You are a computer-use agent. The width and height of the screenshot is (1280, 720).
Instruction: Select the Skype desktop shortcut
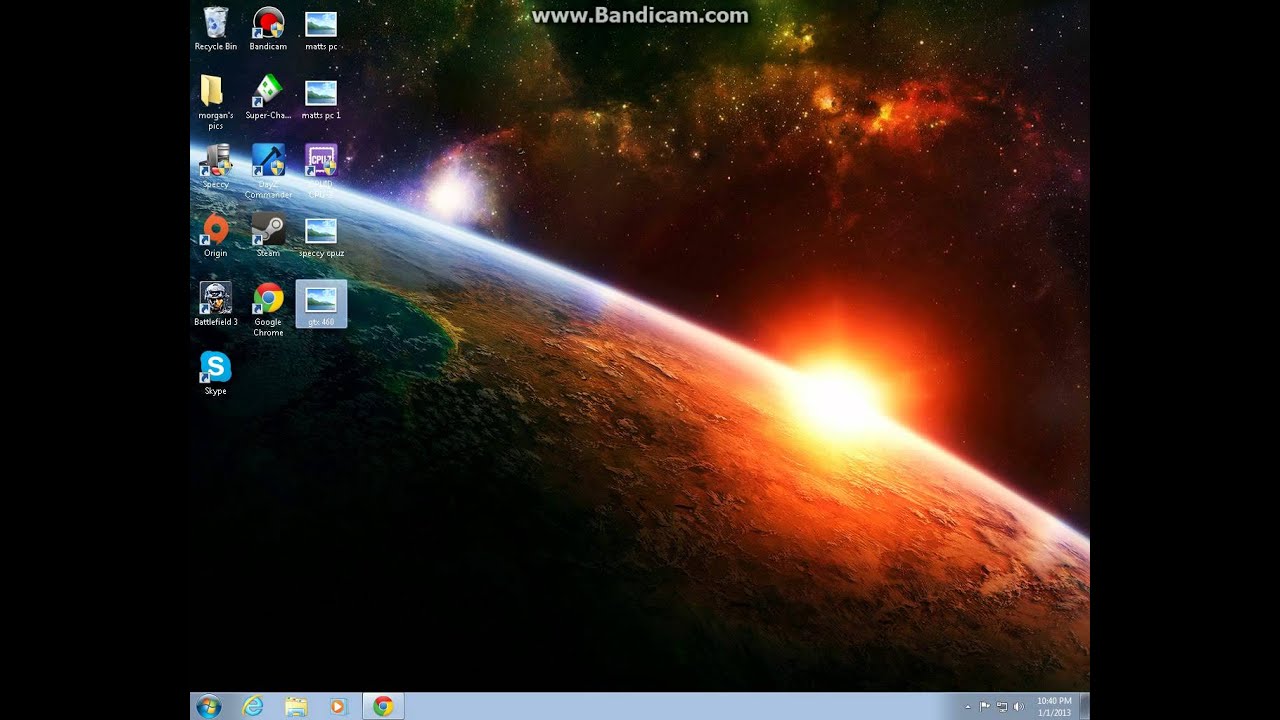pos(215,374)
